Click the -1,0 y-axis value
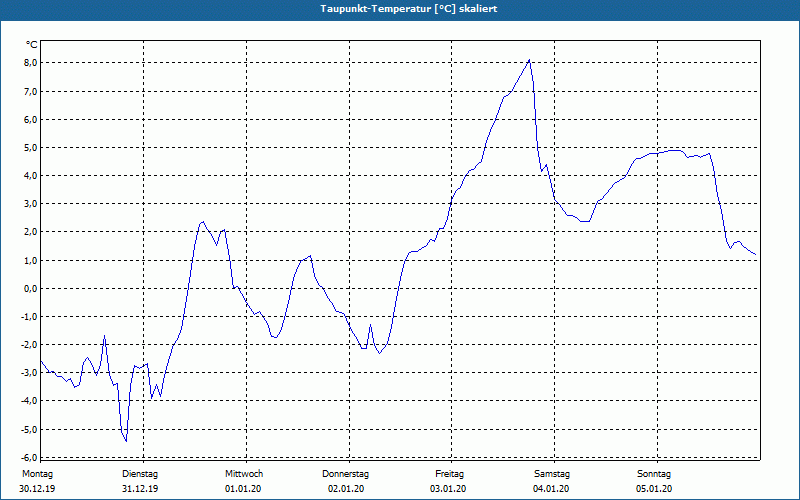This screenshot has height=500, width=800. 28,316
